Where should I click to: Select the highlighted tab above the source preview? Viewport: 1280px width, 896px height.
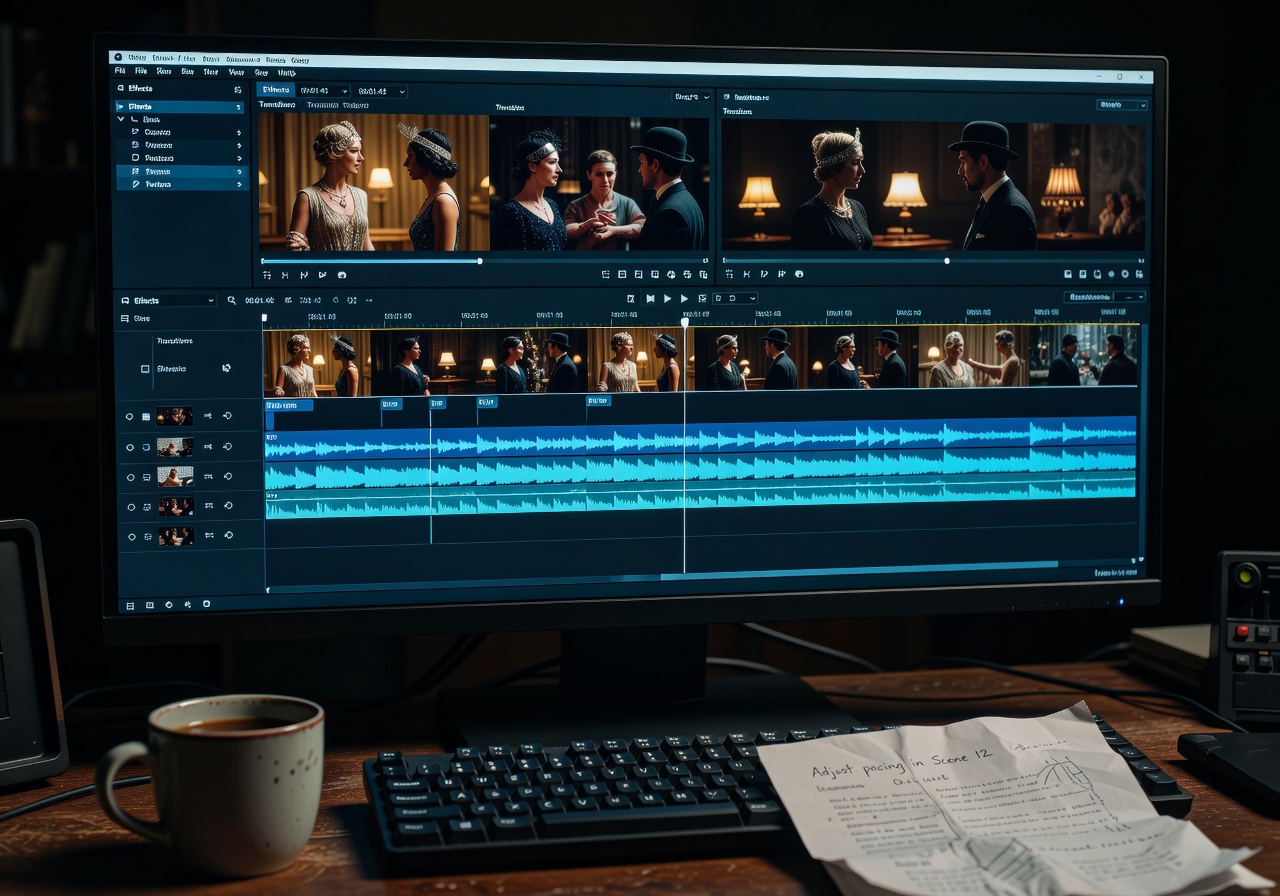[275, 90]
